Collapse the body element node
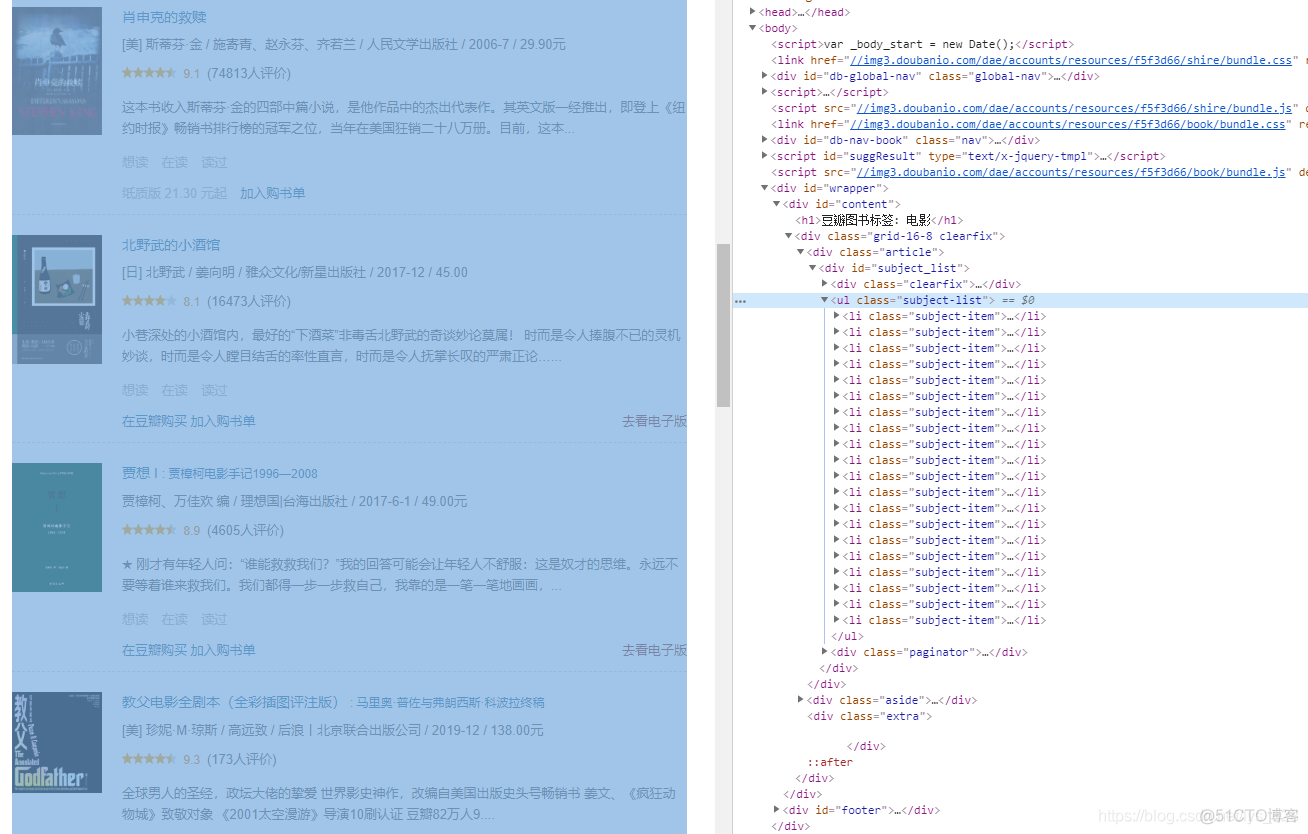The height and width of the screenshot is (834, 1308). coord(753,28)
